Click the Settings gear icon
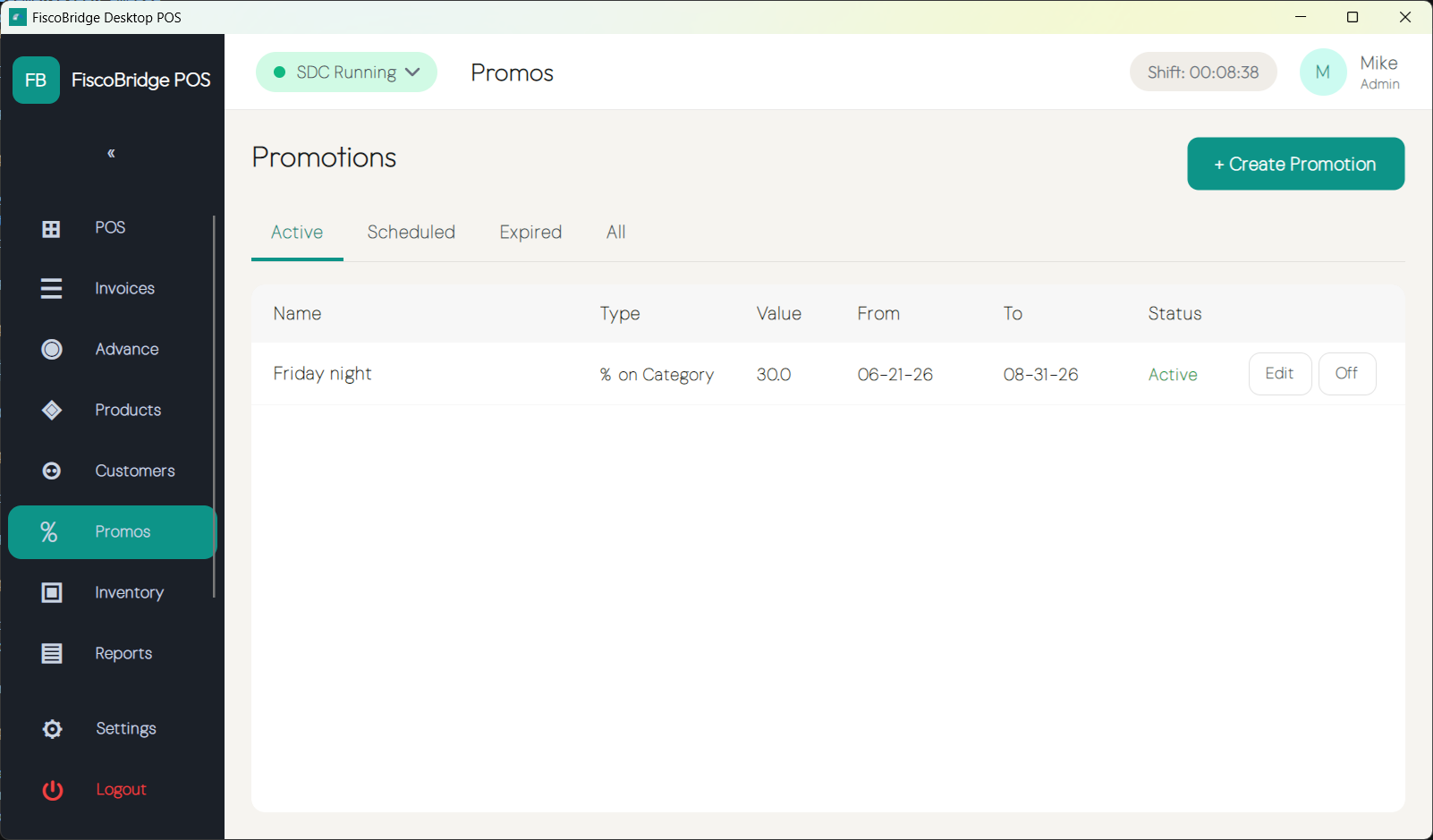This screenshot has height=840, width=1433. (x=53, y=729)
